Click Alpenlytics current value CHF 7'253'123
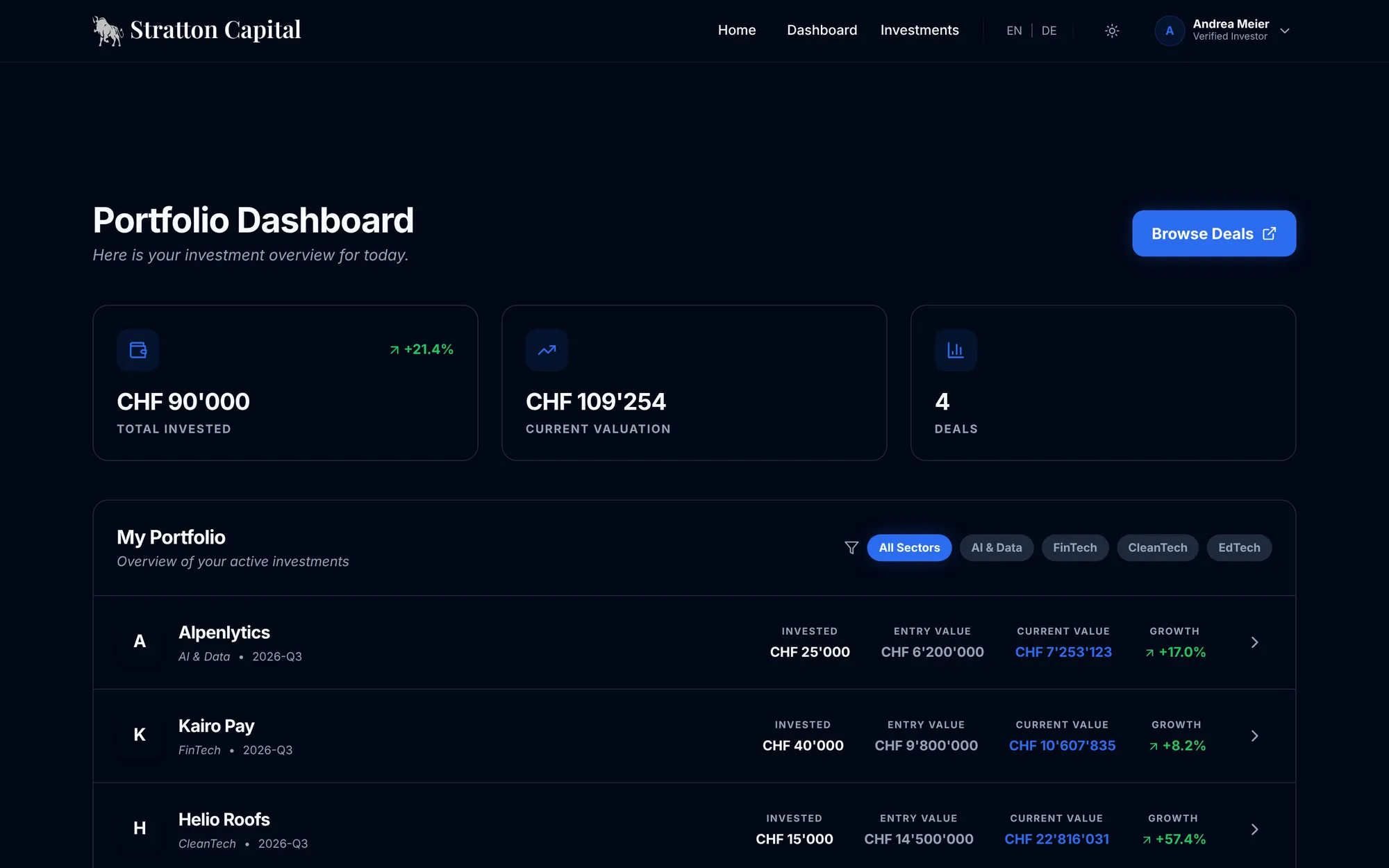This screenshot has width=1389, height=868. point(1063,652)
